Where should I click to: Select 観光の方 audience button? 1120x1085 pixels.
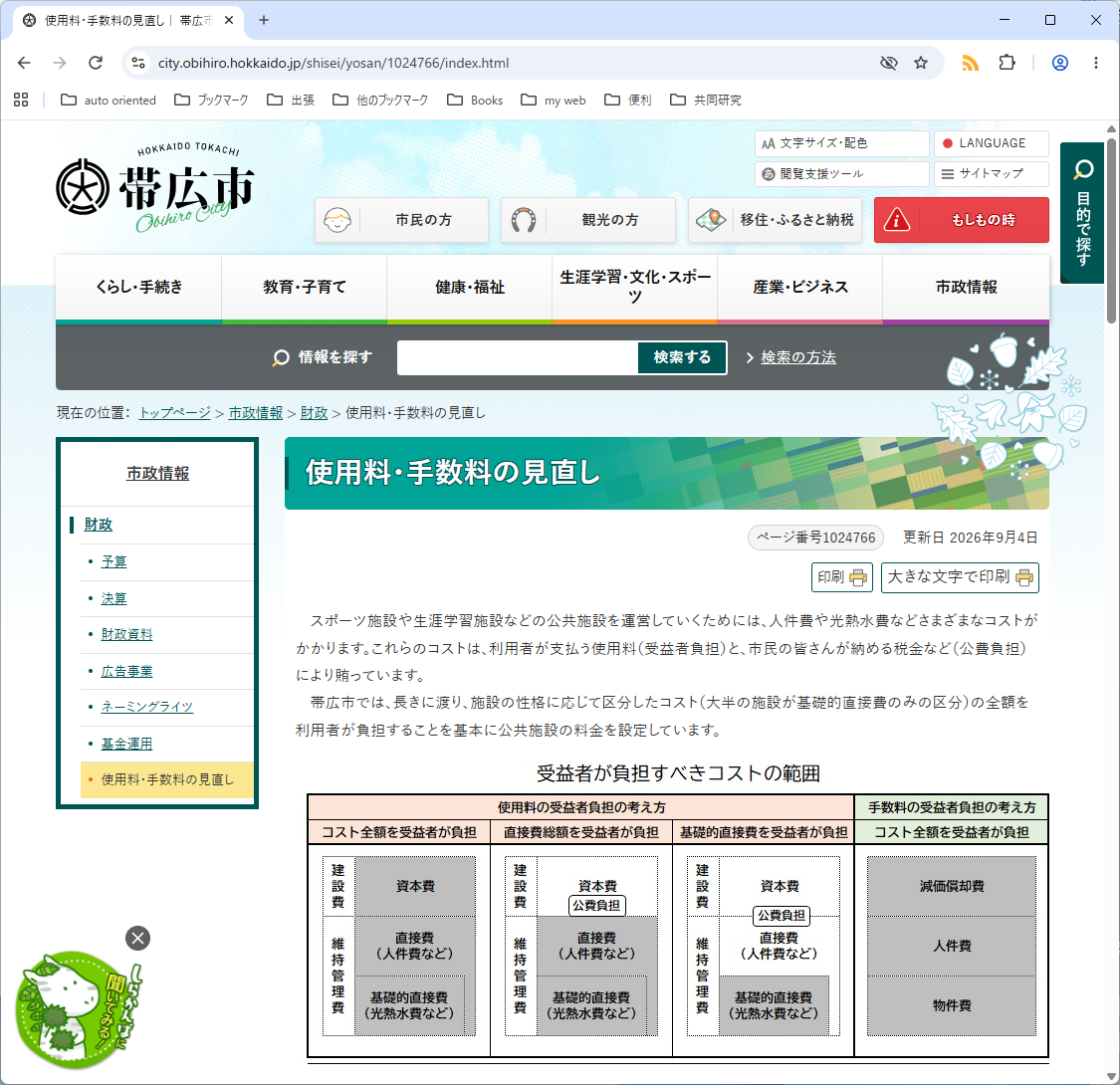point(587,220)
